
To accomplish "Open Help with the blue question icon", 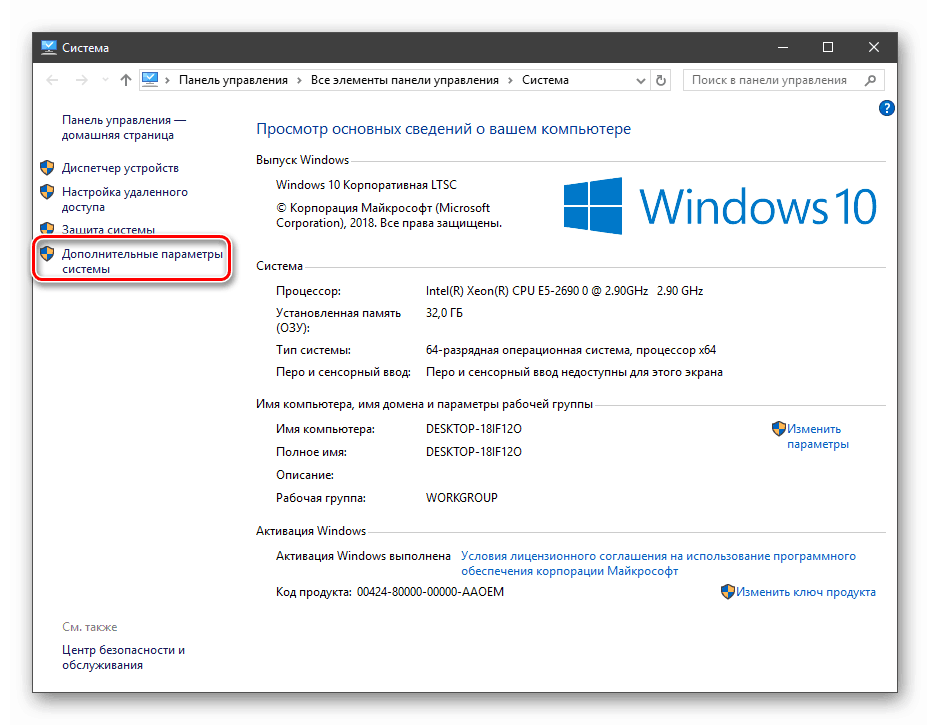I will coord(886,108).
